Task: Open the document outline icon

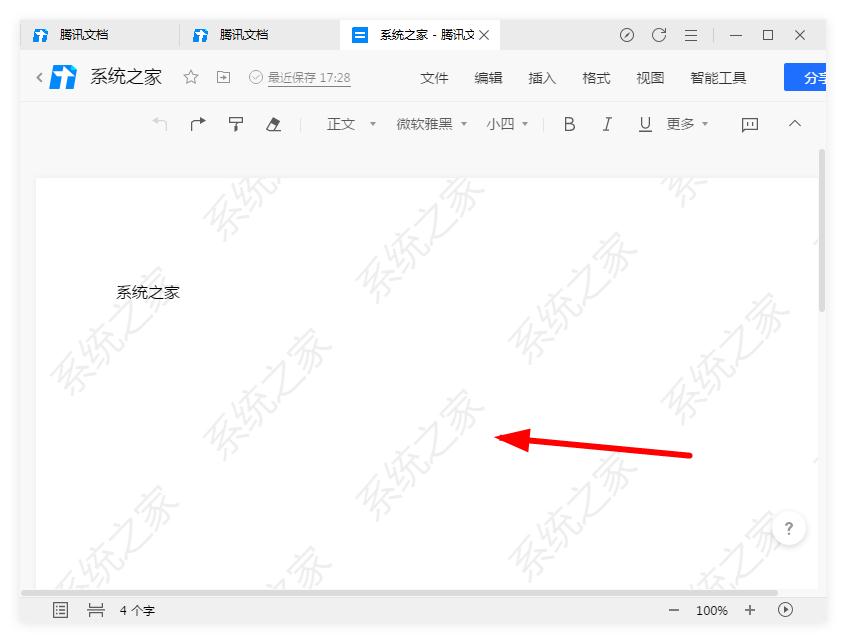Action: (60, 610)
